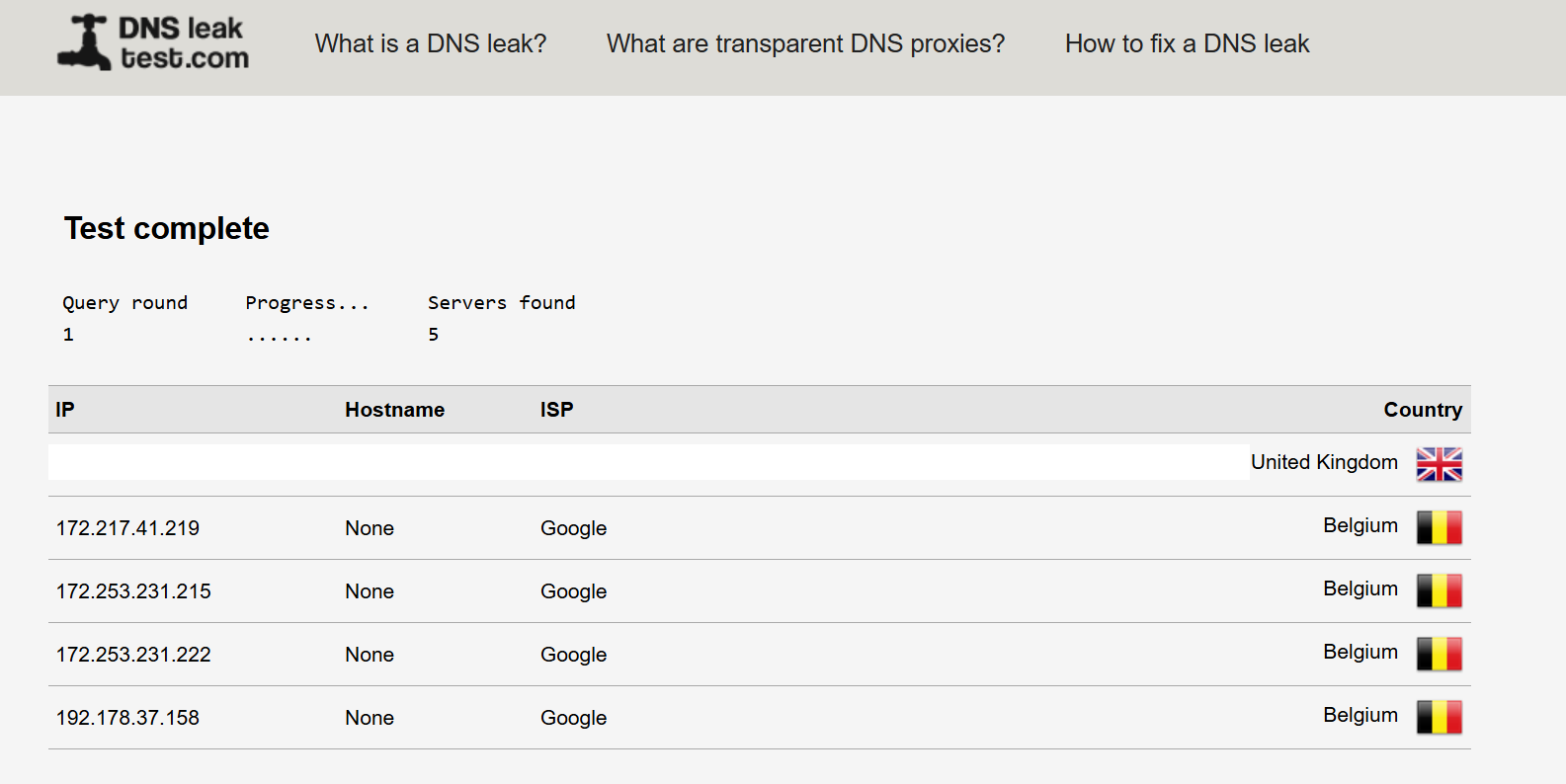Click the Country column header
This screenshot has height=784, width=1566.
pos(1423,410)
